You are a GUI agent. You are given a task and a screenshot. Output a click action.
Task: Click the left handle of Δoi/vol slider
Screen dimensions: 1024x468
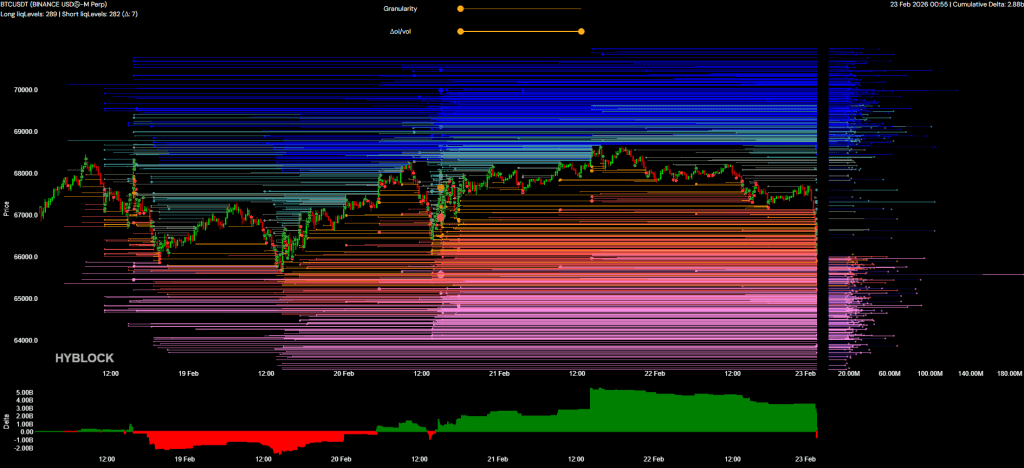460,31
